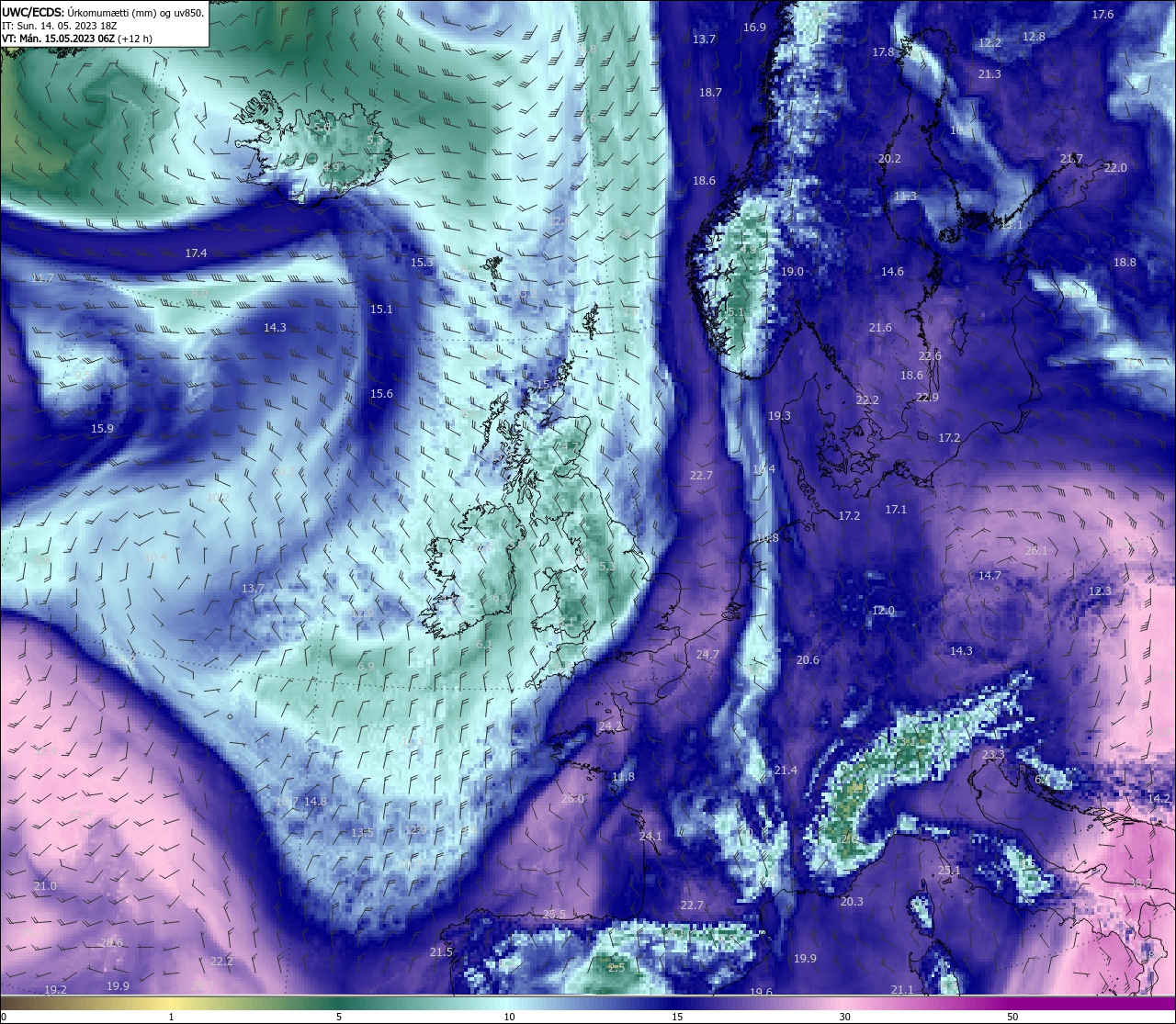This screenshot has width=1176, height=1024.
Task: Click the map value "20.3"
Action: click(852, 901)
